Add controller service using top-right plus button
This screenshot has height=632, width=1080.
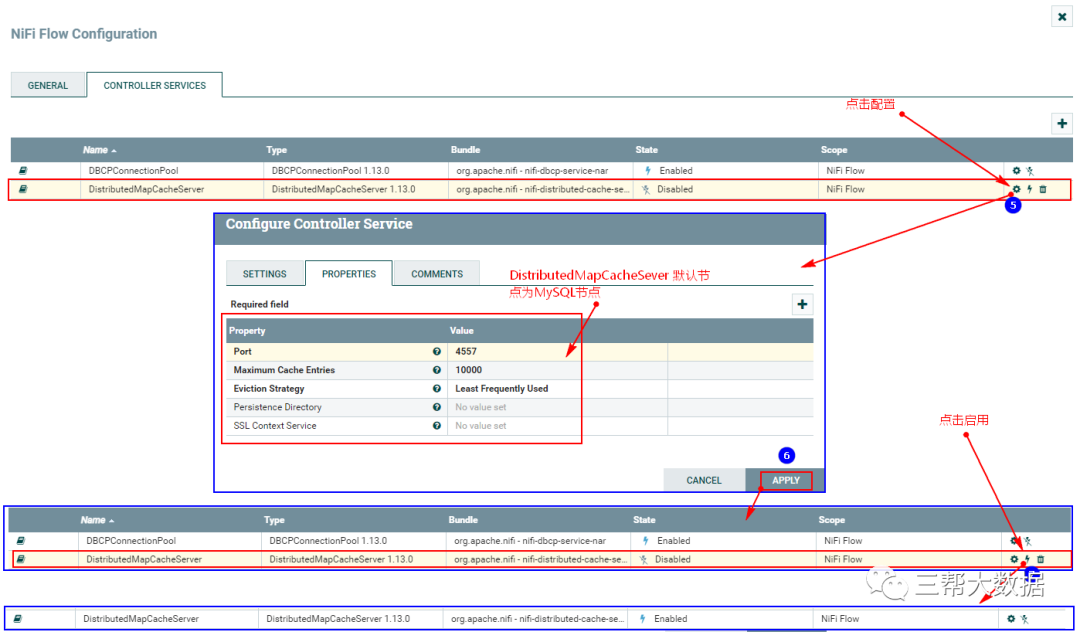[x=1061, y=123]
